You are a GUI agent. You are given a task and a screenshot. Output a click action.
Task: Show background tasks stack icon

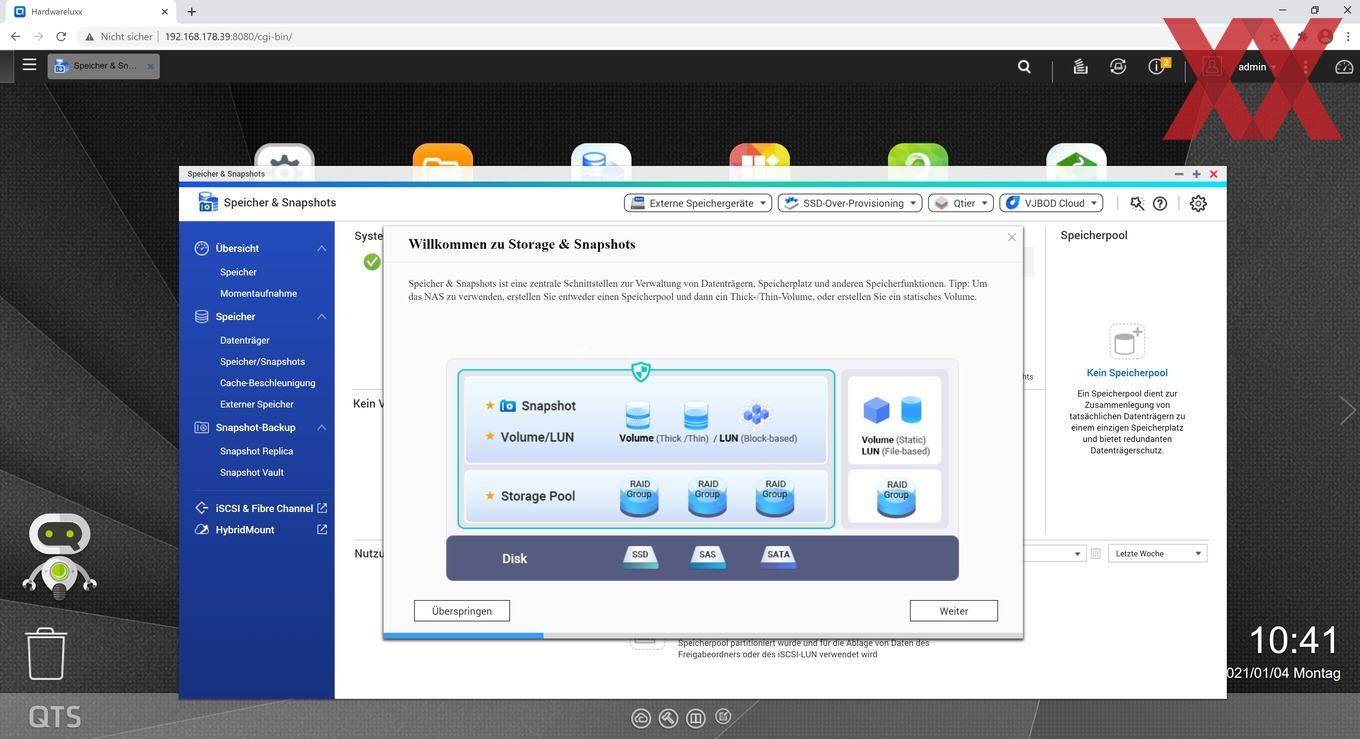click(1080, 67)
